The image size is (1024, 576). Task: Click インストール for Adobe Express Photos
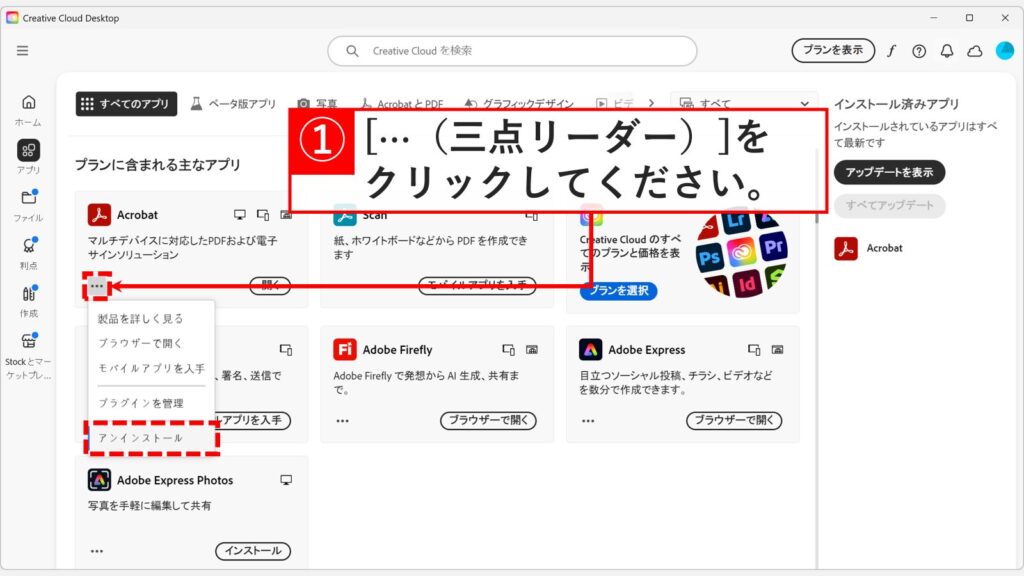[253, 551]
